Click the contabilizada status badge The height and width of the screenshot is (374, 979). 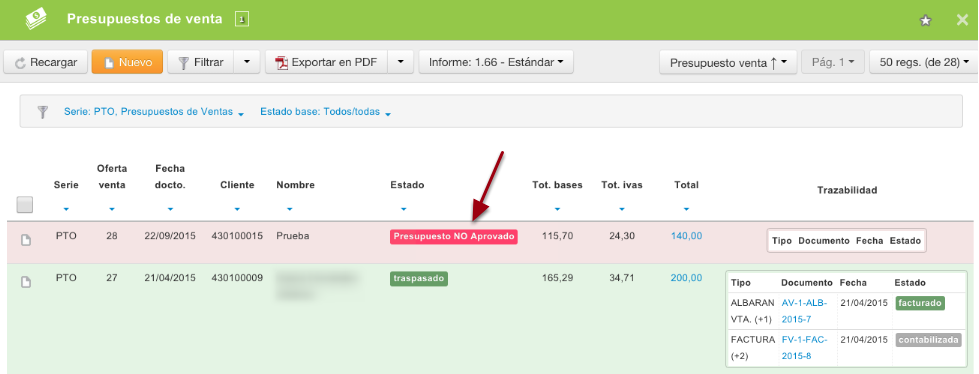coord(928,340)
